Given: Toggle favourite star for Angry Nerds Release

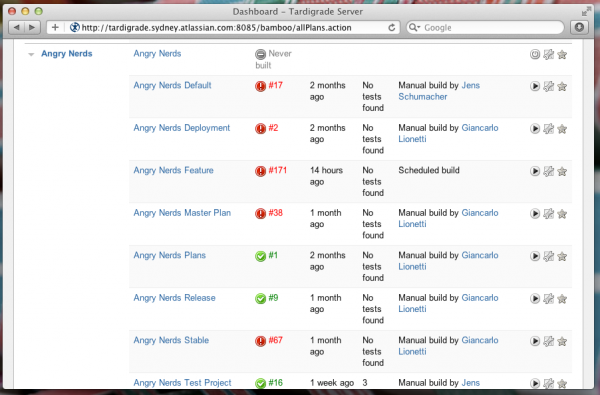Looking at the screenshot, I should (562, 299).
